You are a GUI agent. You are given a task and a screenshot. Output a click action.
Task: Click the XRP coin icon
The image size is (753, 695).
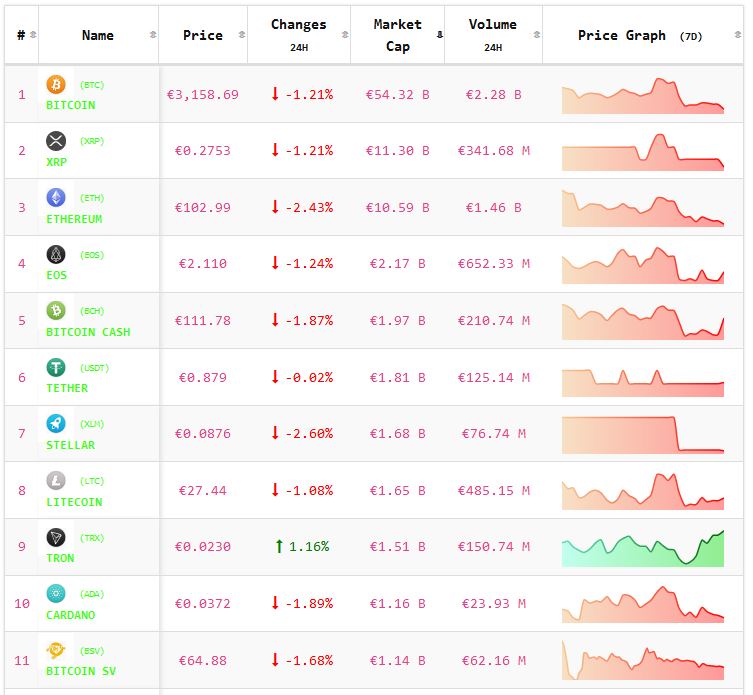[56, 142]
